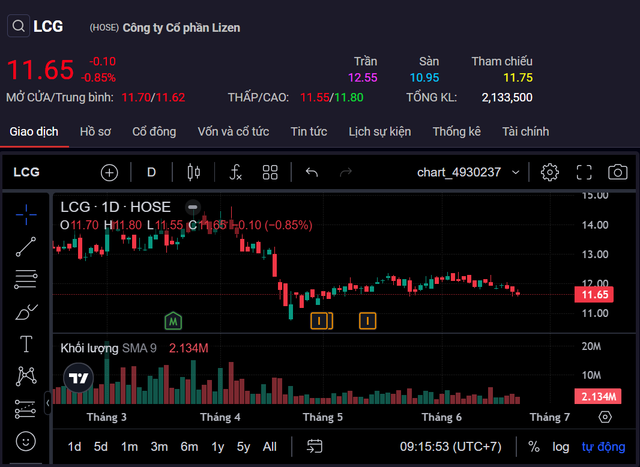Take a chart snapshot with camera icon
The width and height of the screenshot is (640, 467).
pyautogui.click(x=618, y=172)
